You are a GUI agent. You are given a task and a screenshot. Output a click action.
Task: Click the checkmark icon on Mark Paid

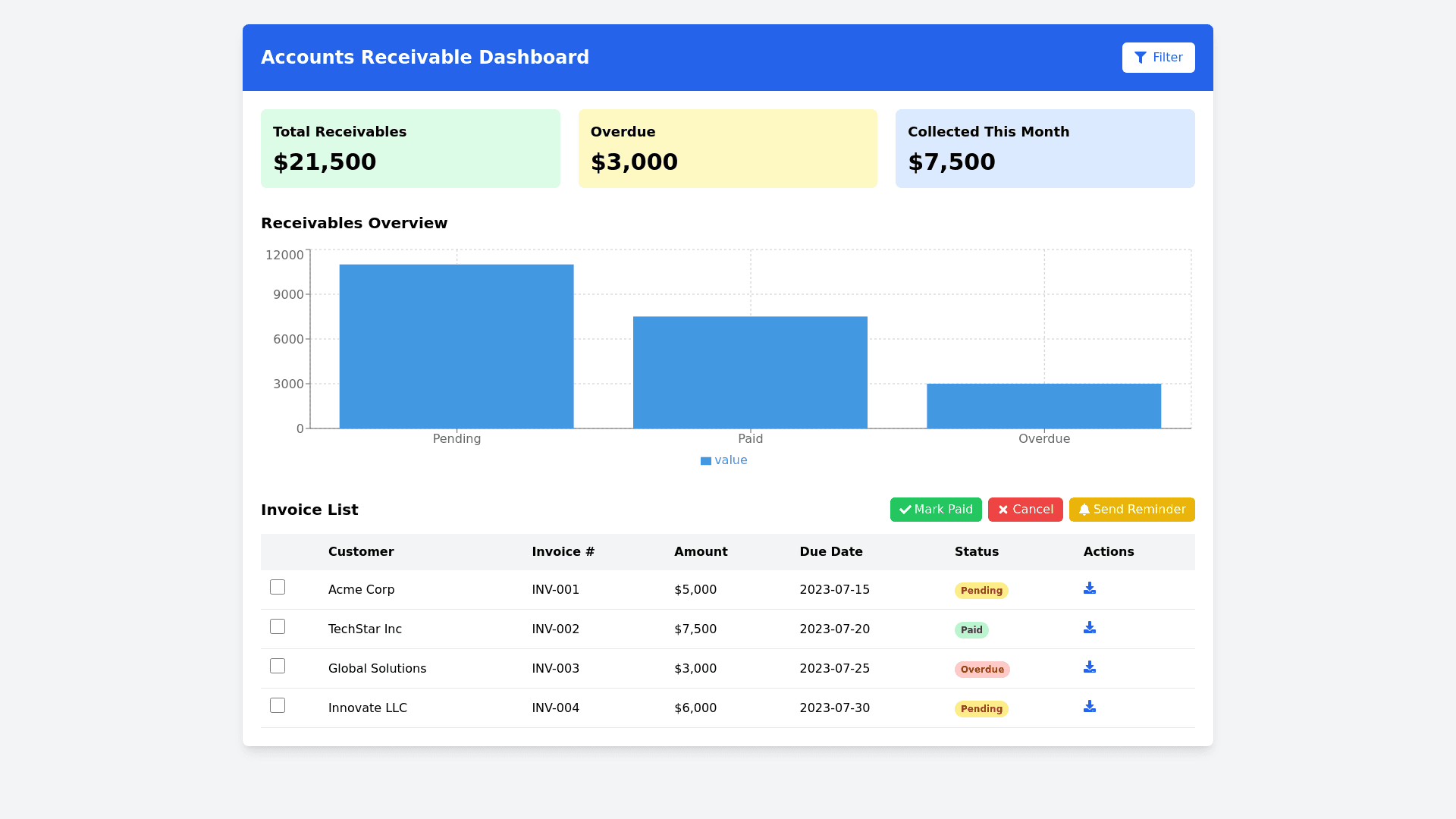coord(905,510)
